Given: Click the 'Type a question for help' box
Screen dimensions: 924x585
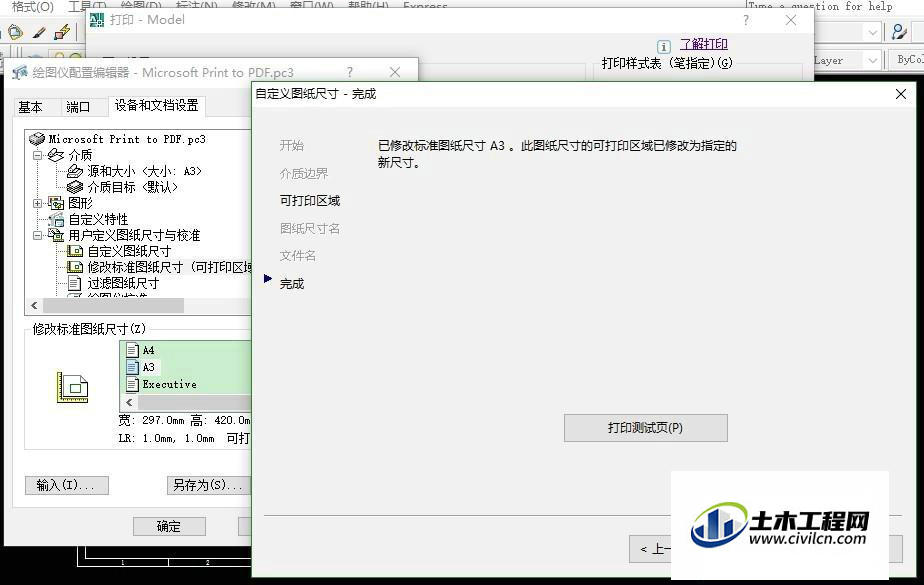Looking at the screenshot, I should 820,6.
